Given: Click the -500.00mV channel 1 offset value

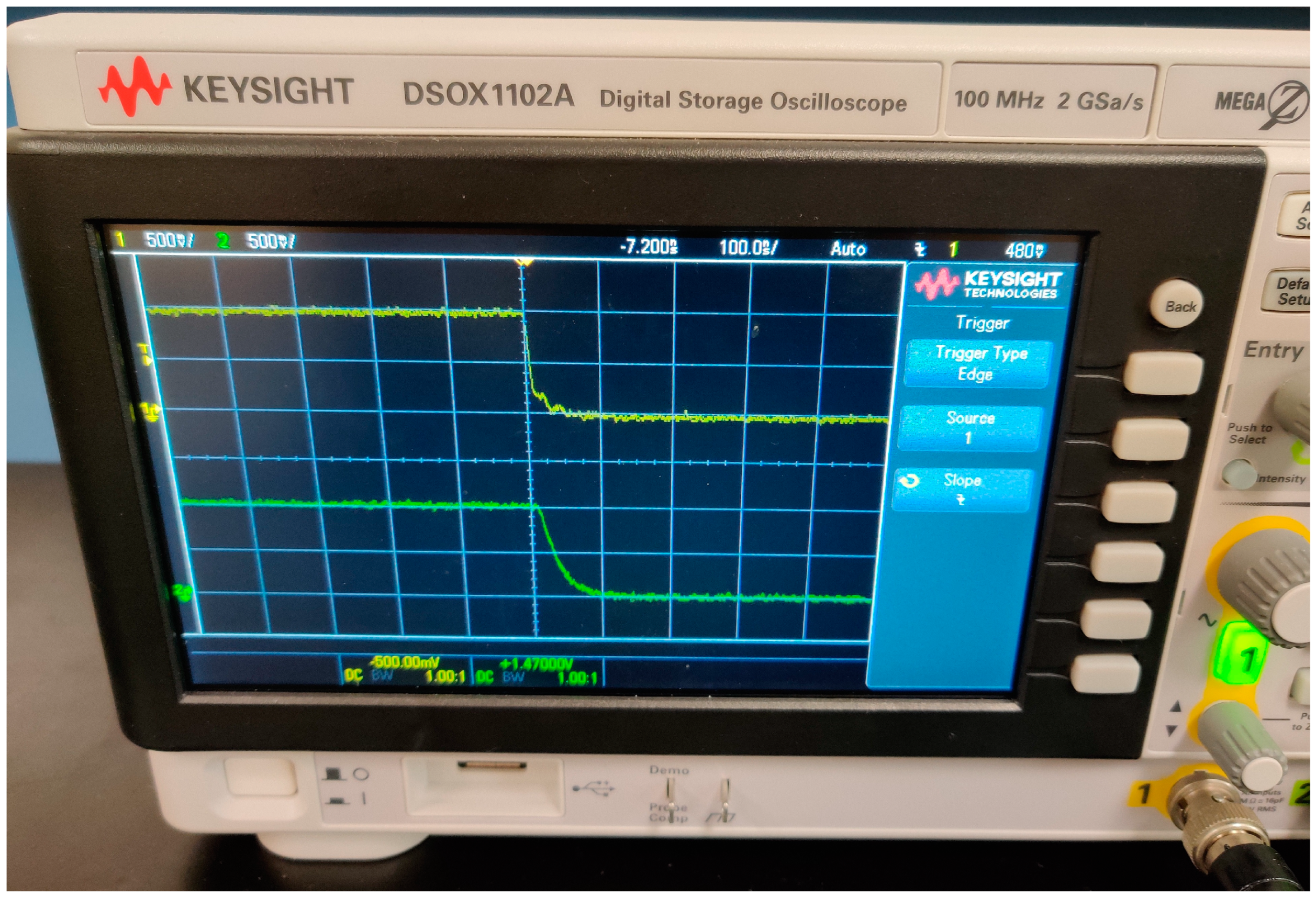Looking at the screenshot, I should tap(405, 662).
